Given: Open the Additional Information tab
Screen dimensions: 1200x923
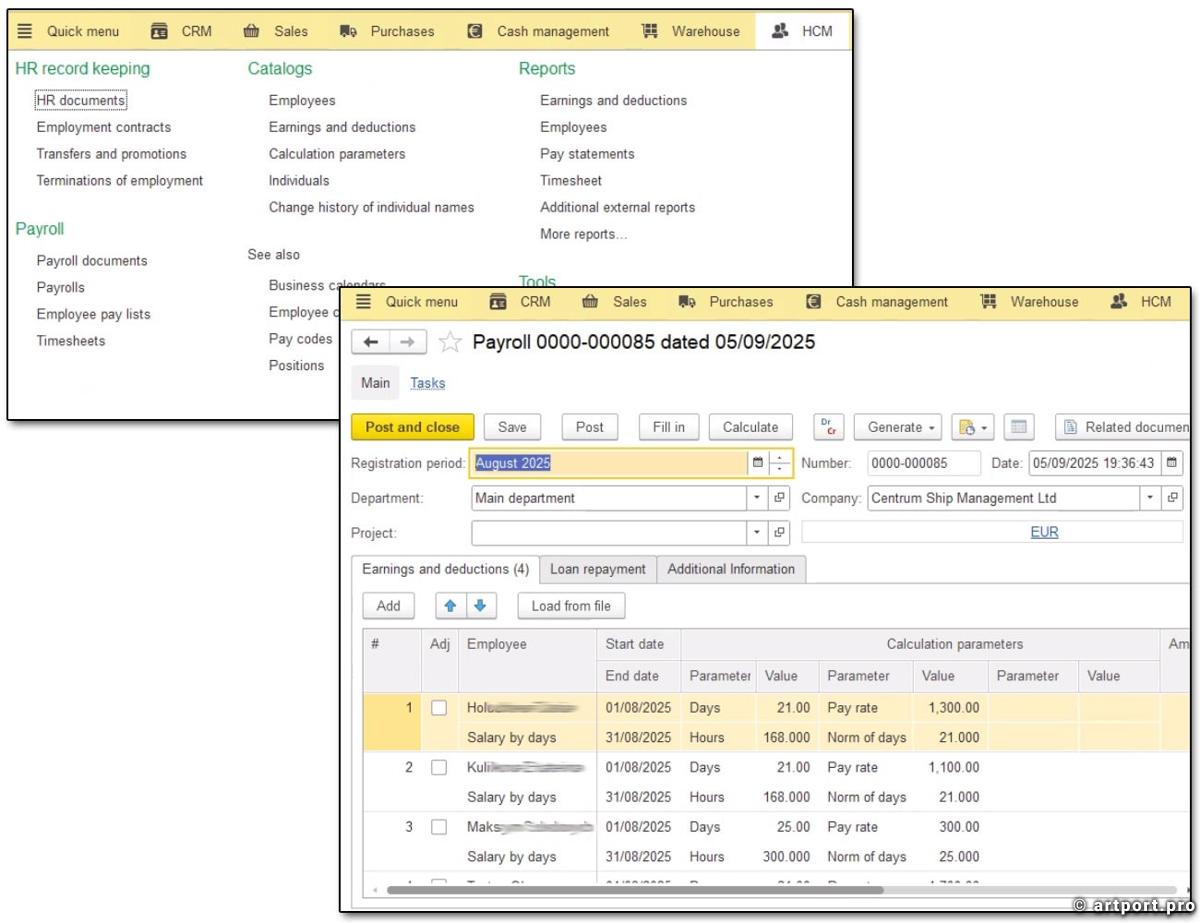Looking at the screenshot, I should (x=731, y=569).
